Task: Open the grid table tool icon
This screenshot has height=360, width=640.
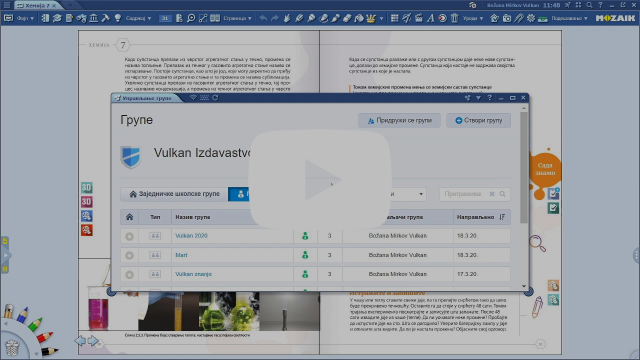Action: [x=394, y=18]
